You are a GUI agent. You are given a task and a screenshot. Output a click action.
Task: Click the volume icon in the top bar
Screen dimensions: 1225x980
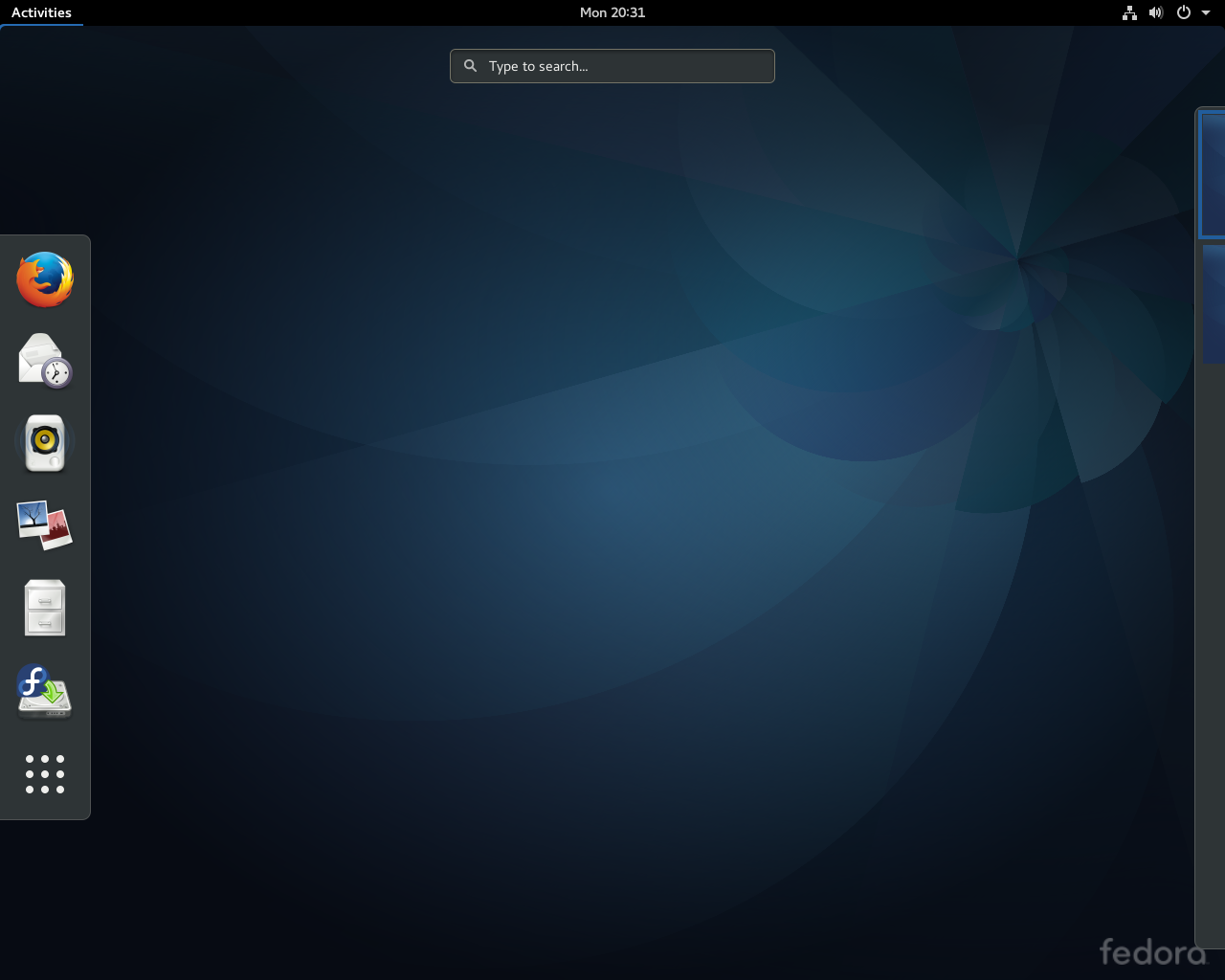(1156, 12)
